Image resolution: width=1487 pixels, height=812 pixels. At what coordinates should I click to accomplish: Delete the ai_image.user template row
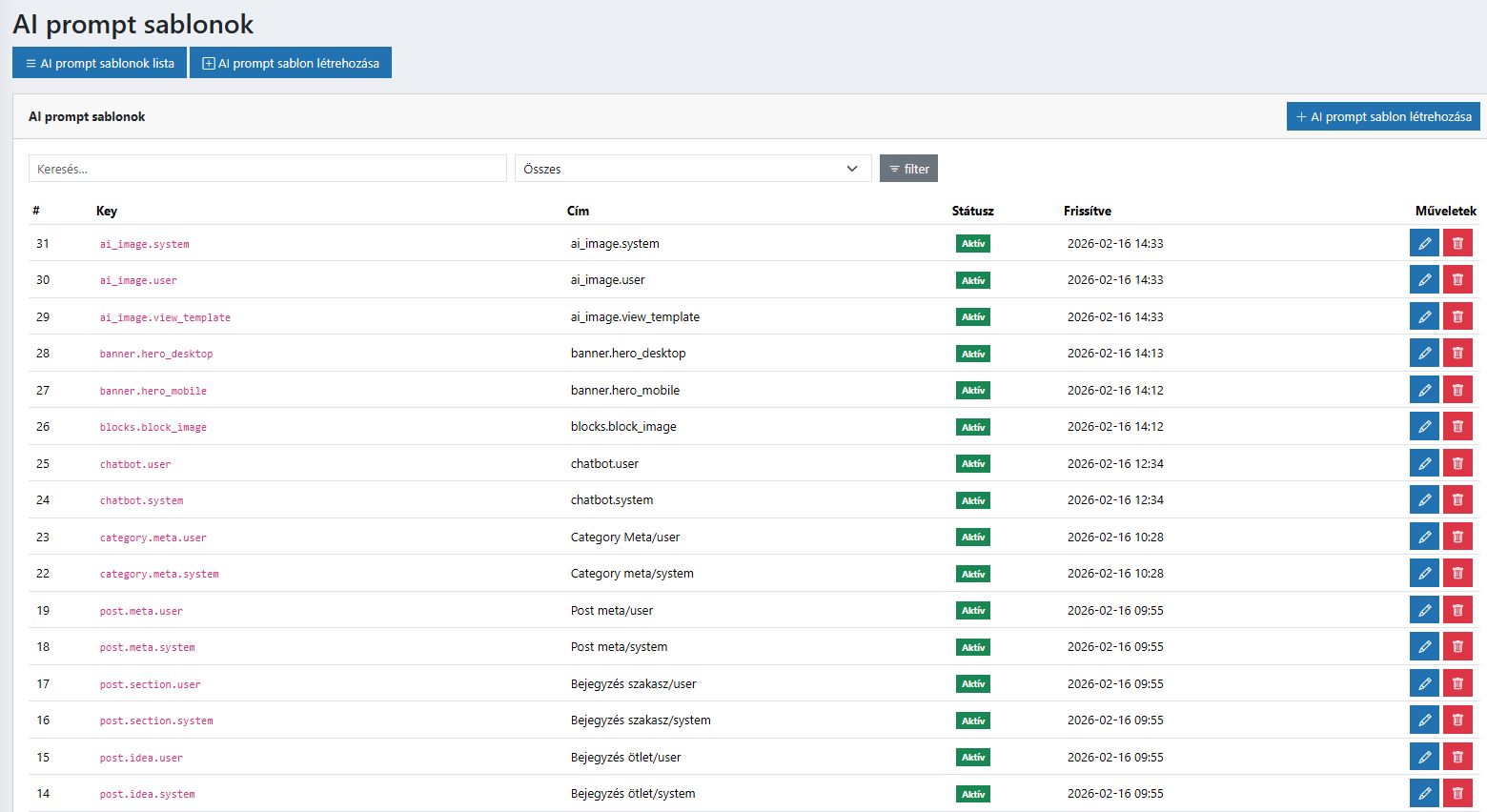point(1457,280)
